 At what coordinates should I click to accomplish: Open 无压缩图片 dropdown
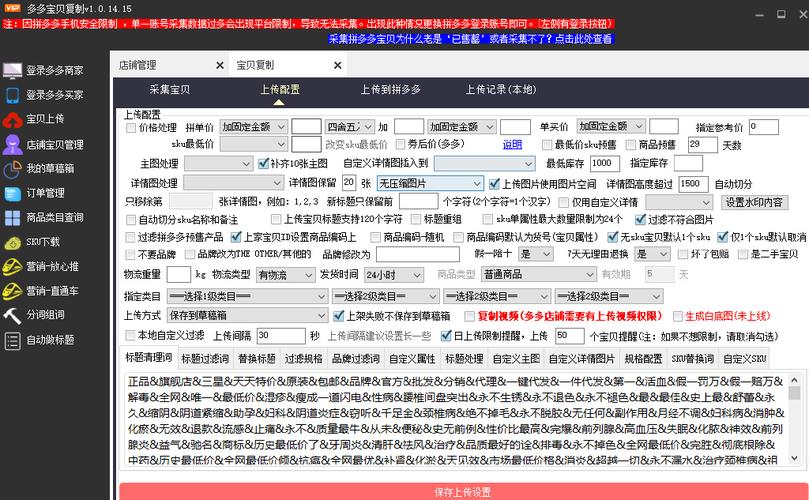430,183
